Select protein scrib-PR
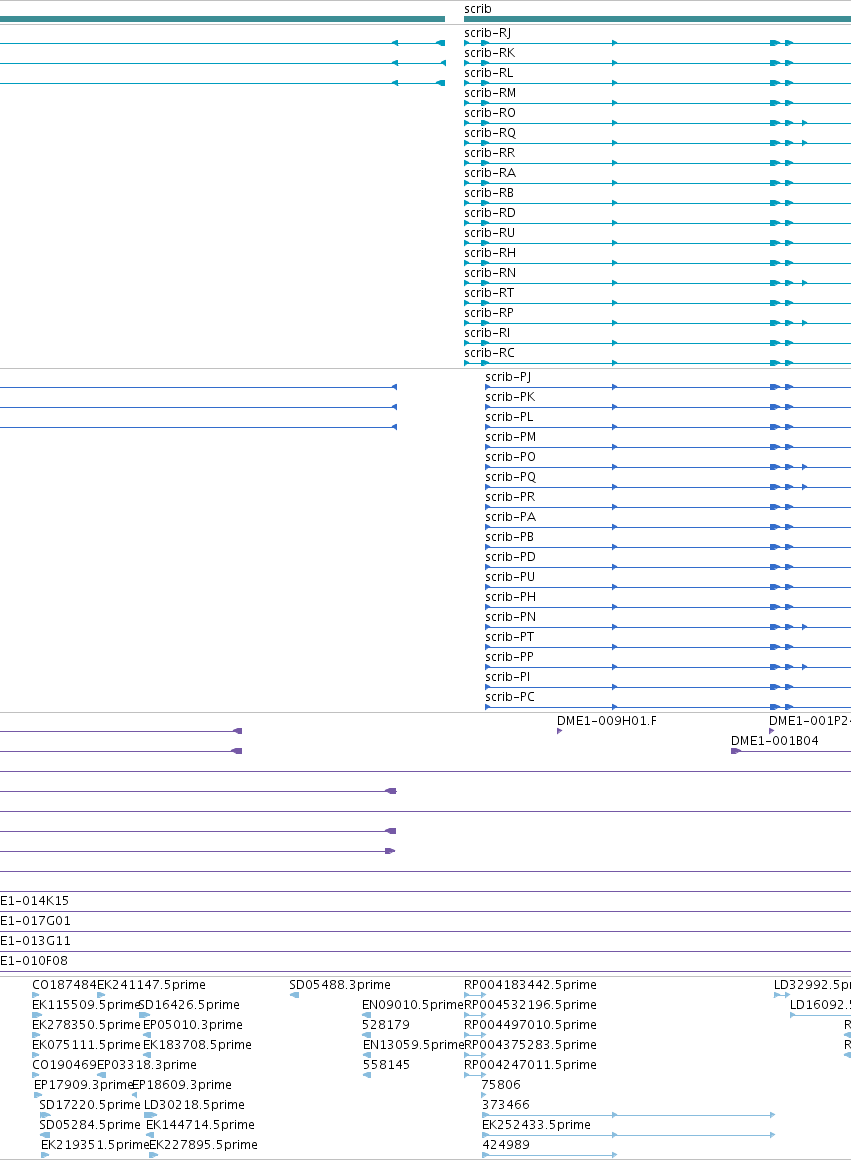The height and width of the screenshot is (1160, 851). pyautogui.click(x=510, y=496)
